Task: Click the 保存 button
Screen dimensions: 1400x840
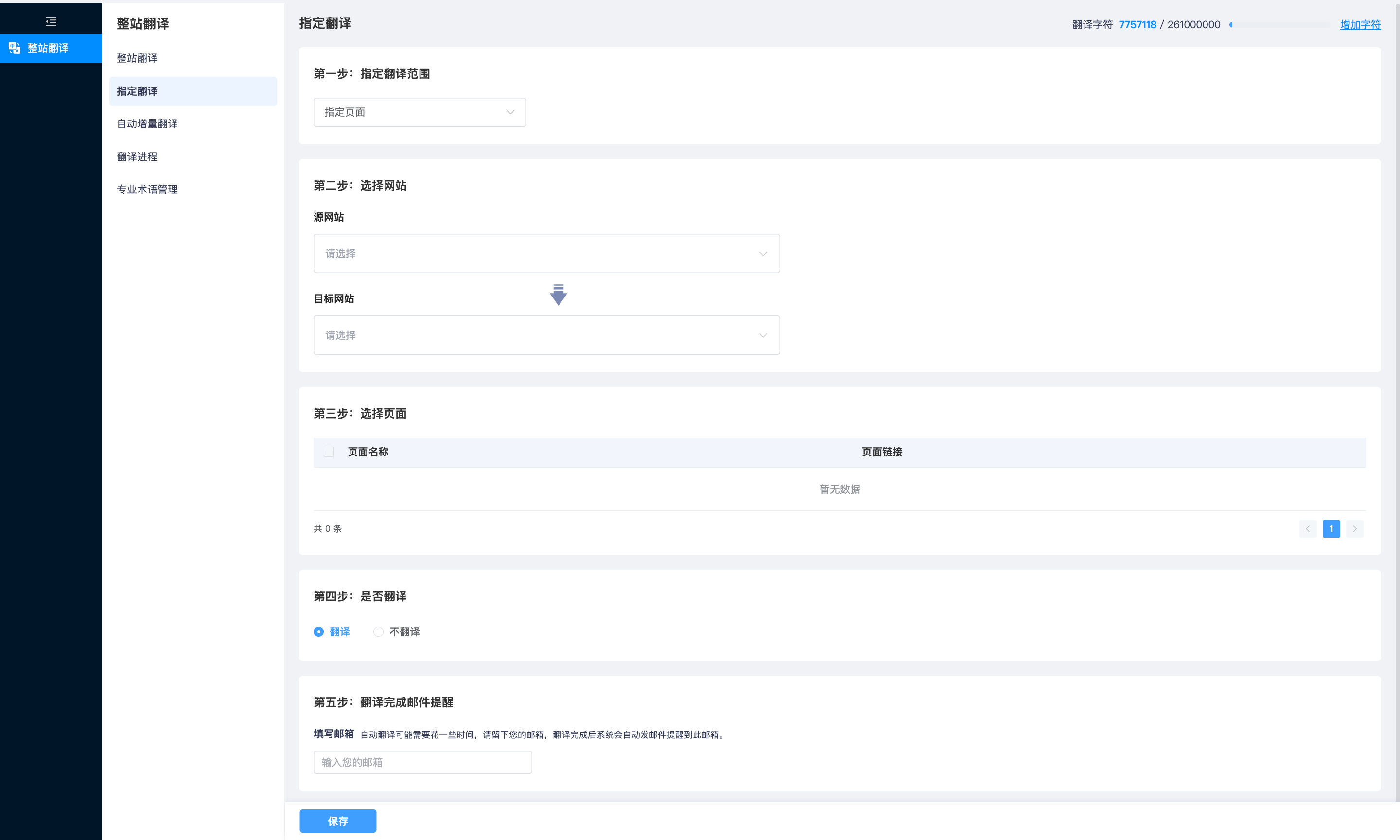Action: pos(338,821)
